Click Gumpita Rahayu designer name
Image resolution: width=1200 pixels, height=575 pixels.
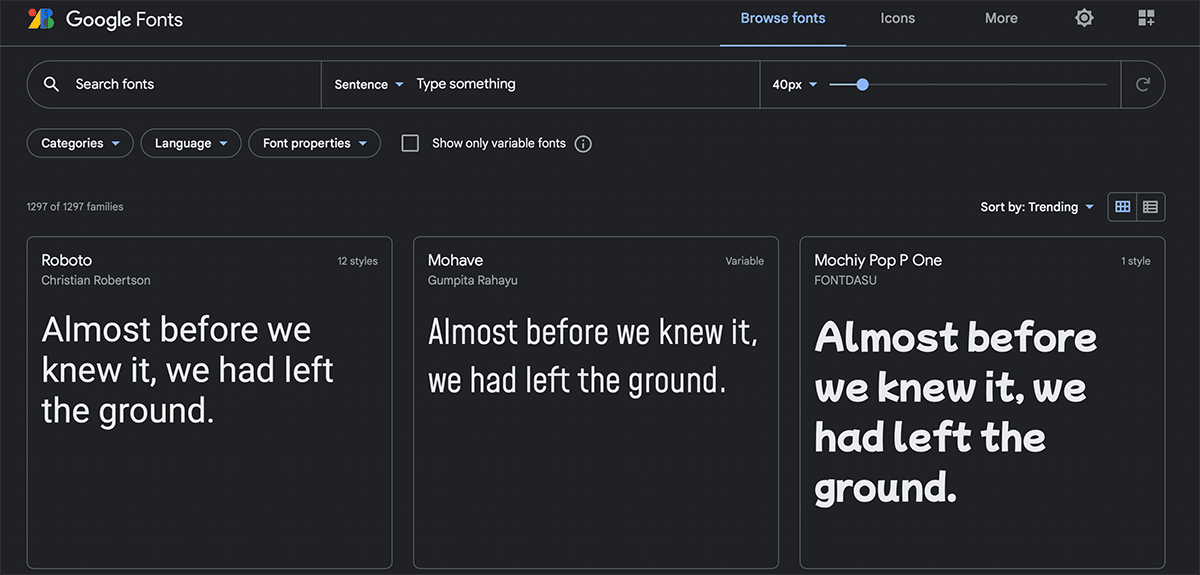click(473, 280)
